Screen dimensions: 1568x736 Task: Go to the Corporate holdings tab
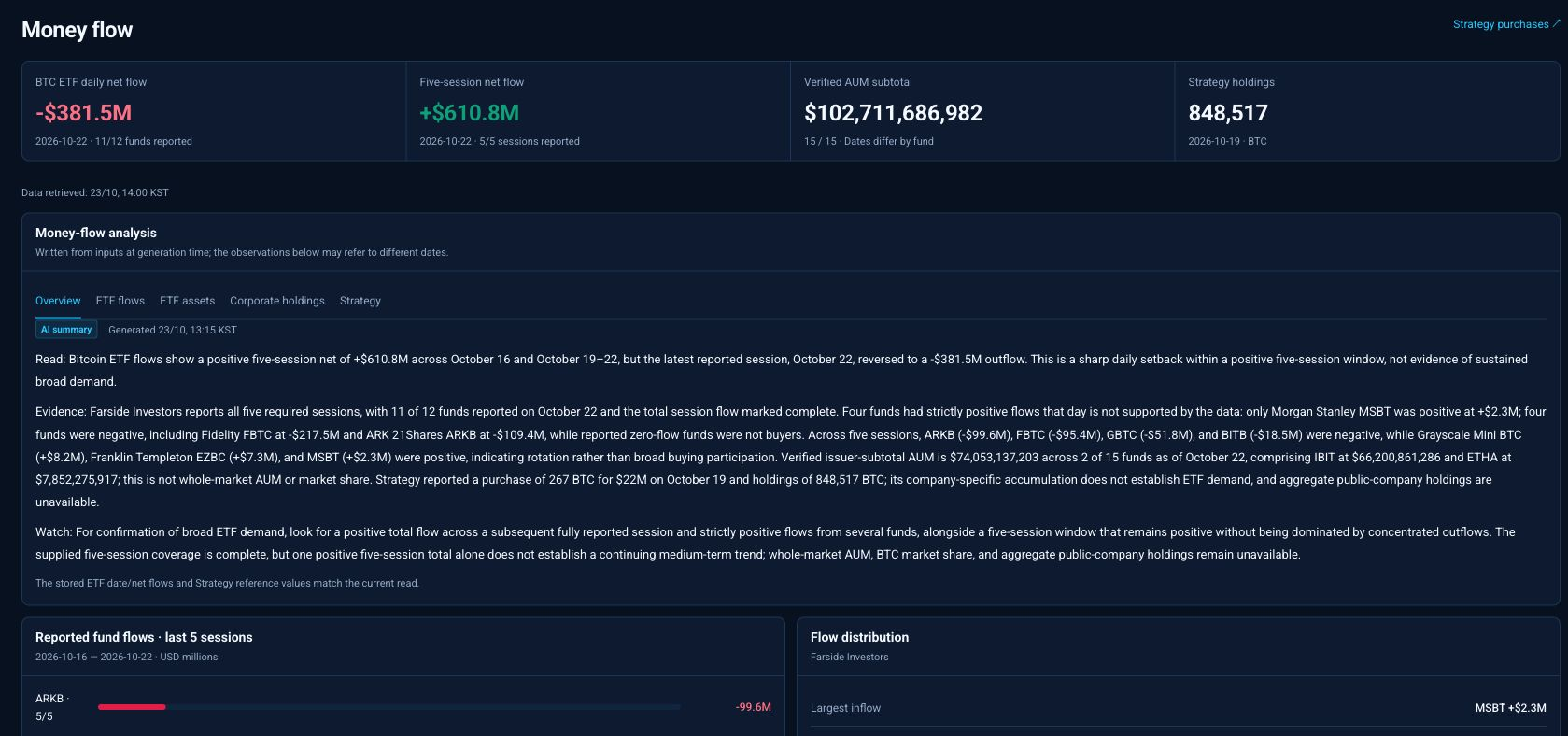coord(277,301)
